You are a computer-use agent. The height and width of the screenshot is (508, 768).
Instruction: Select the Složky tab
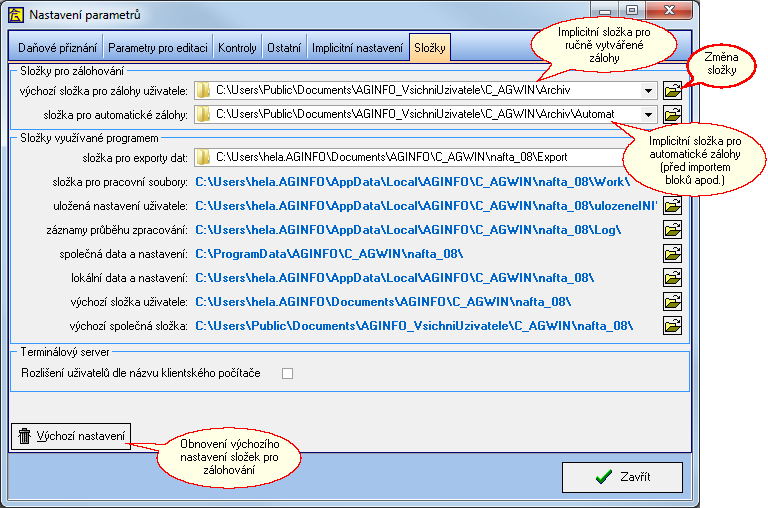pos(430,48)
